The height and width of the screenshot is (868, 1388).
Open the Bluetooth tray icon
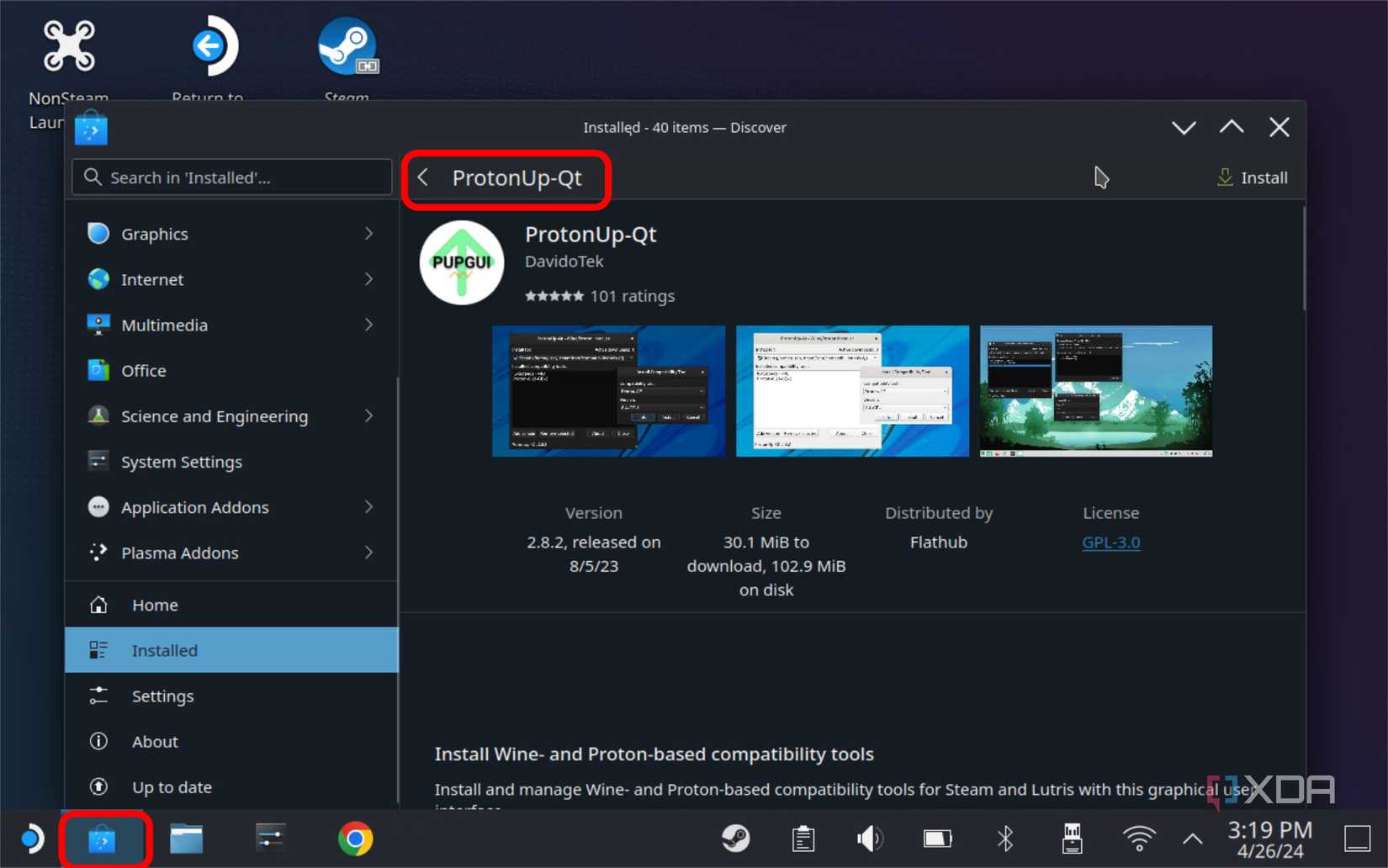click(1005, 839)
